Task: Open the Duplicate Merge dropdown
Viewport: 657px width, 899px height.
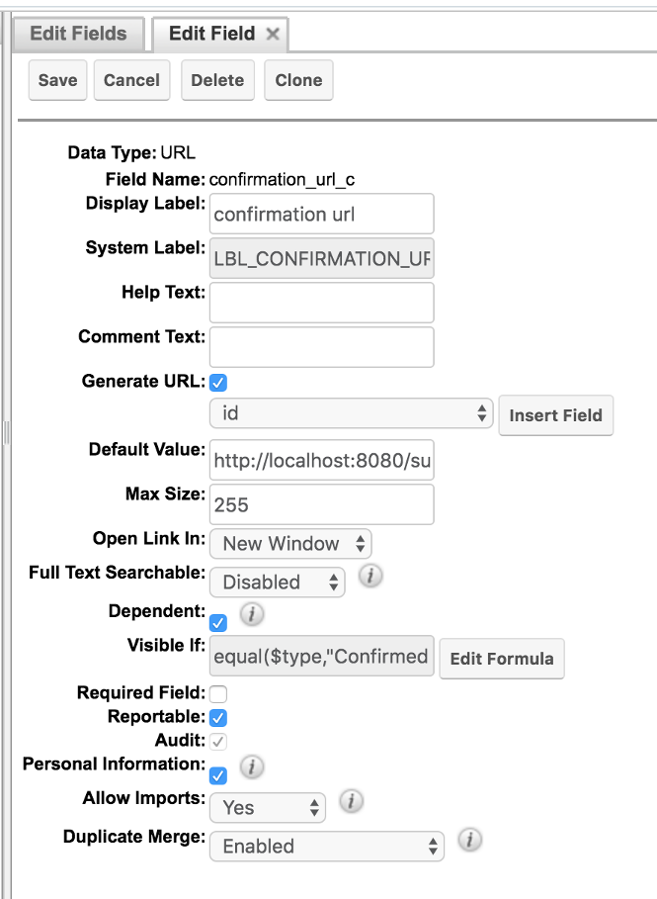Action: coord(326,846)
